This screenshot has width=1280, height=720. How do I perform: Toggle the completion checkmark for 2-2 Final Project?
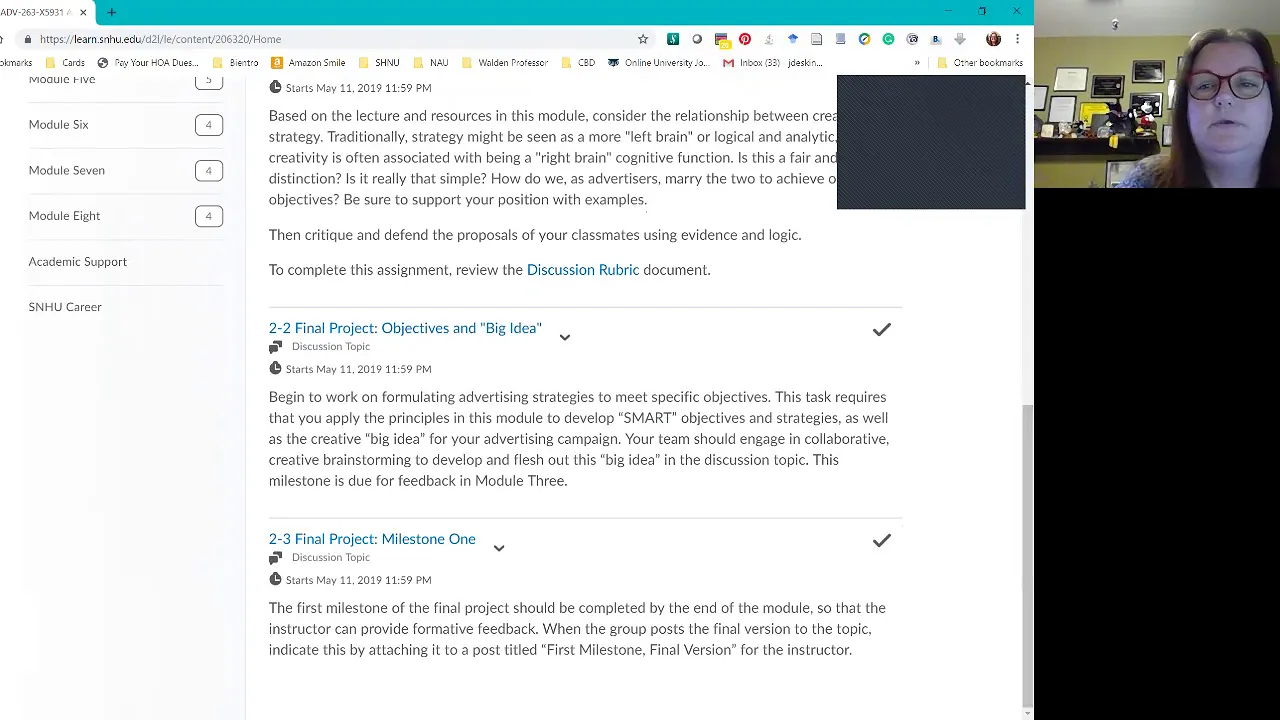click(x=881, y=329)
